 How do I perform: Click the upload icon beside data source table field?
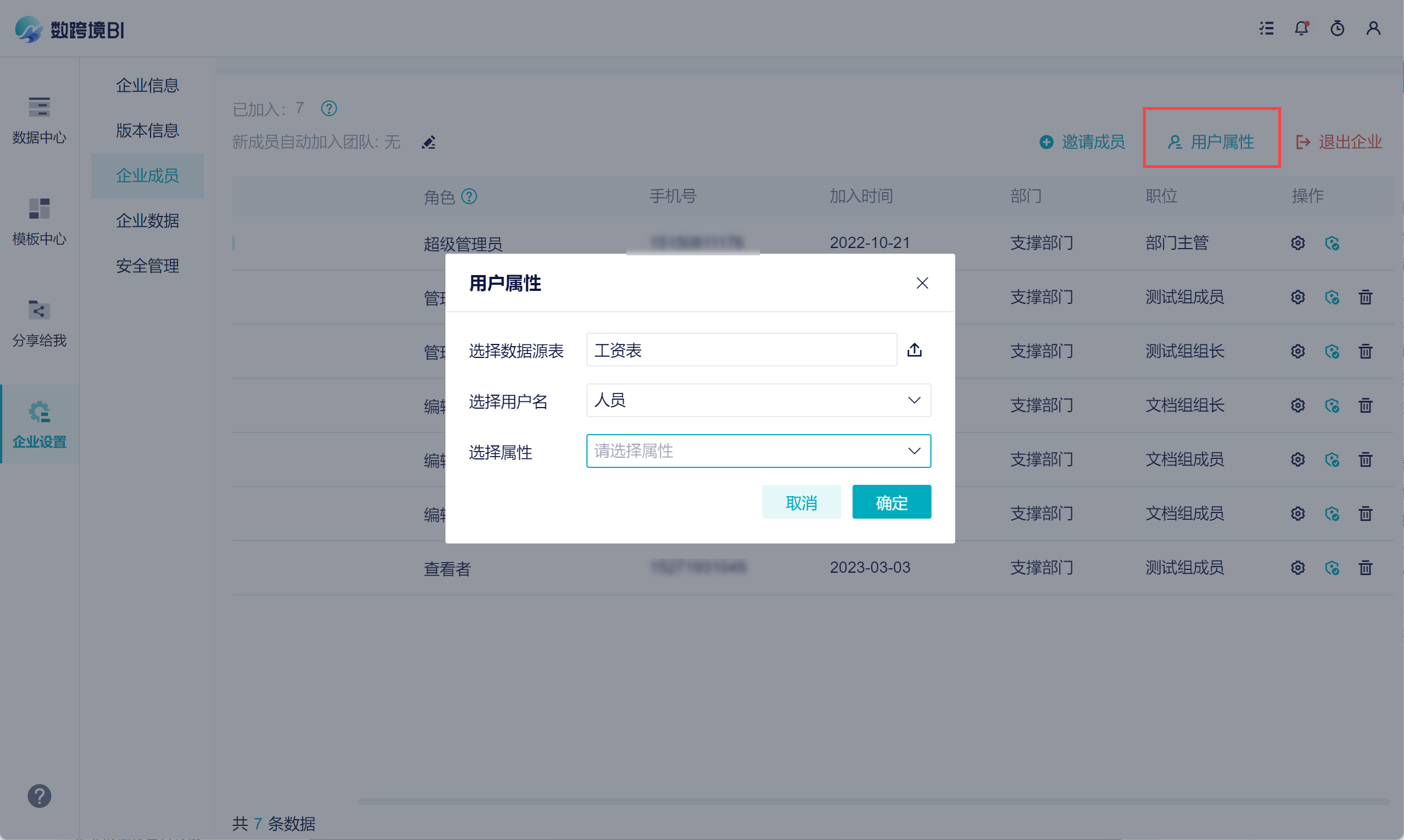click(x=914, y=350)
